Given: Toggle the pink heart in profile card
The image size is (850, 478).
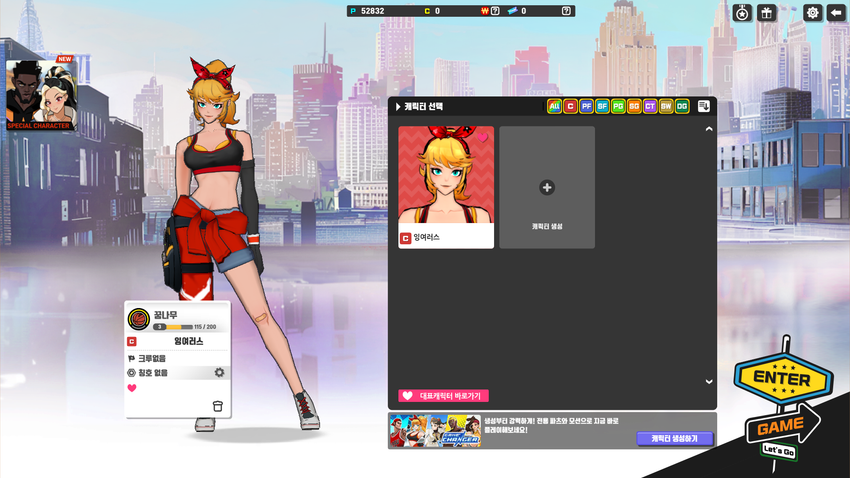Looking at the screenshot, I should (x=132, y=388).
